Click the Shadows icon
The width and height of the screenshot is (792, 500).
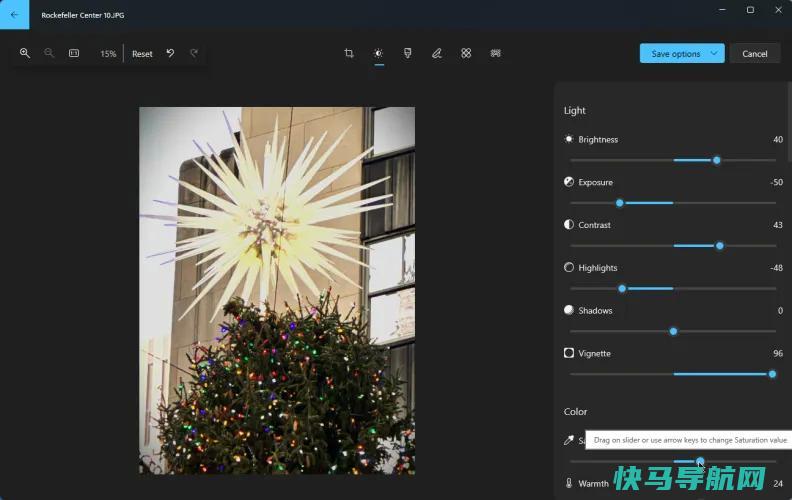point(569,310)
